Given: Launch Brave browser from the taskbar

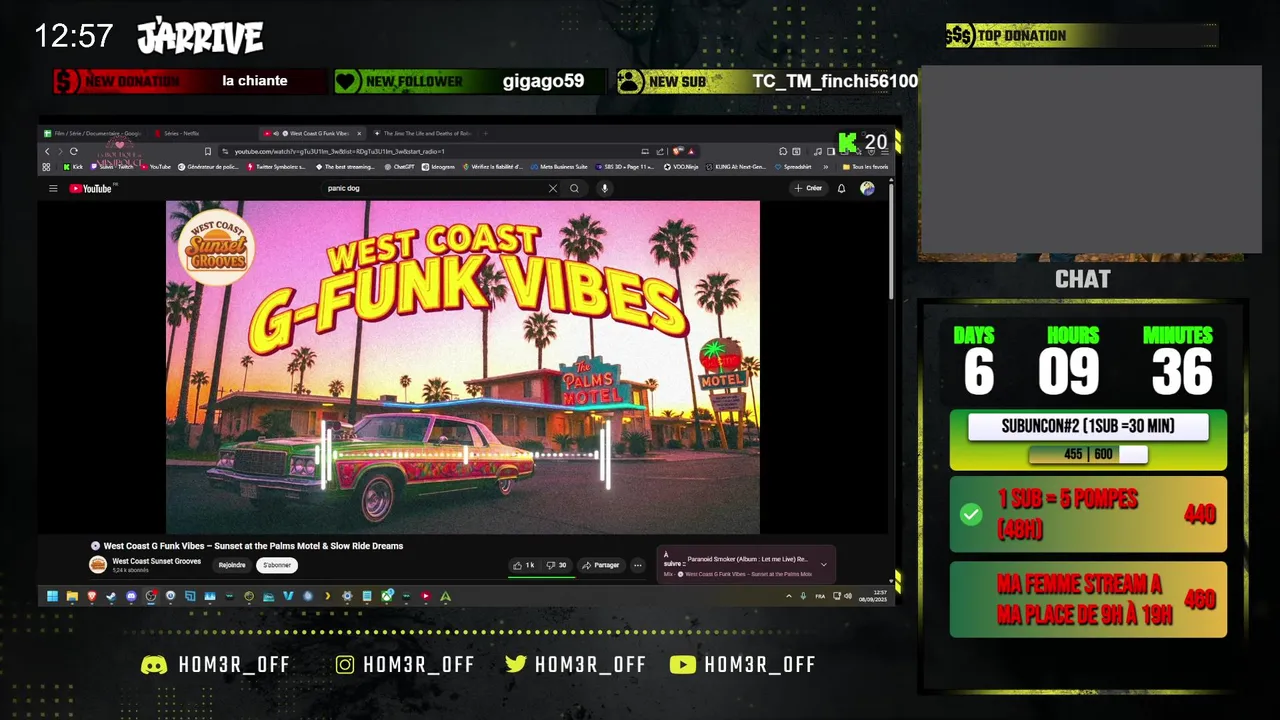Looking at the screenshot, I should 92,596.
